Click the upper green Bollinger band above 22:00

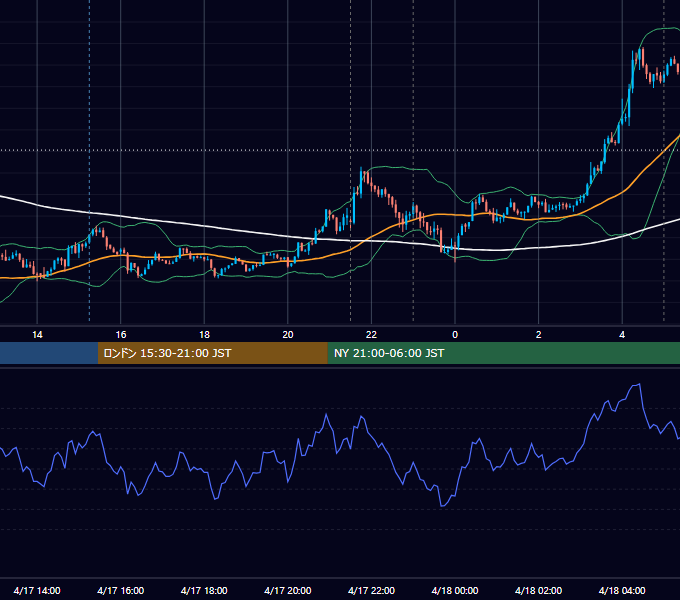(x=372, y=167)
